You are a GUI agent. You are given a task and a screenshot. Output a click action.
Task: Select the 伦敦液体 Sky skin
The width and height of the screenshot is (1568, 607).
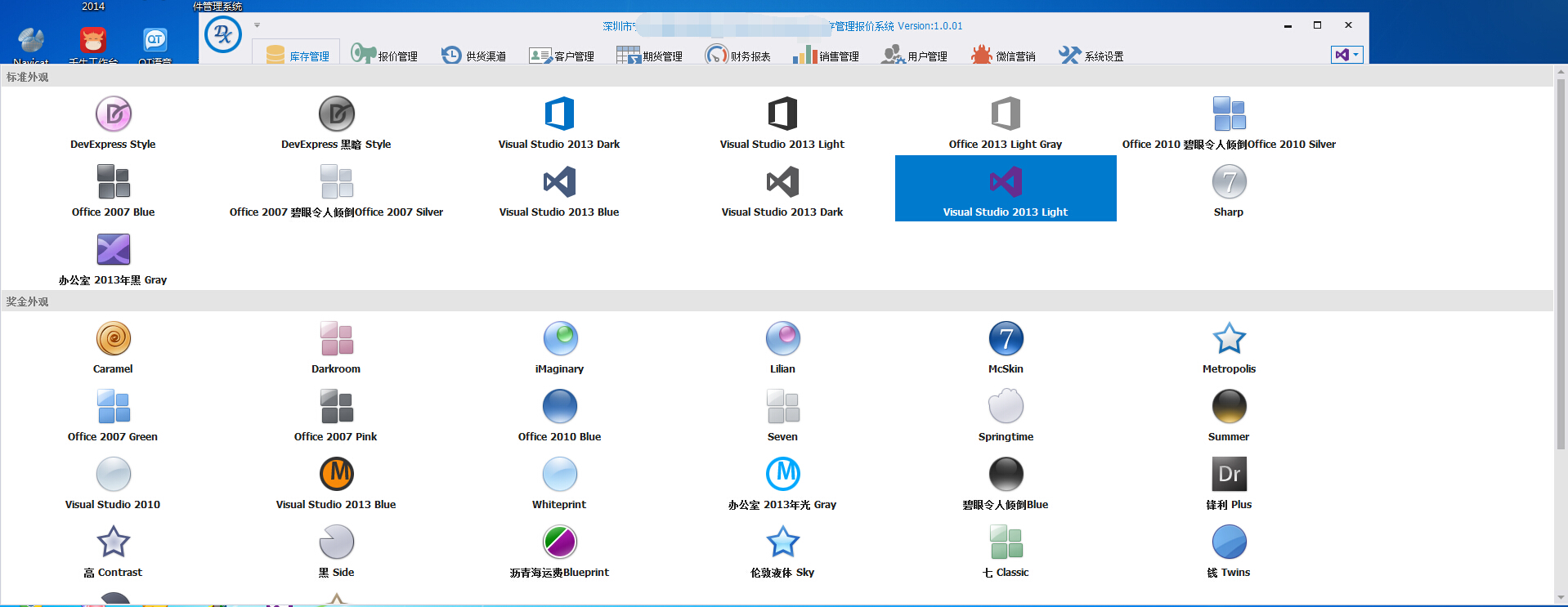[782, 550]
